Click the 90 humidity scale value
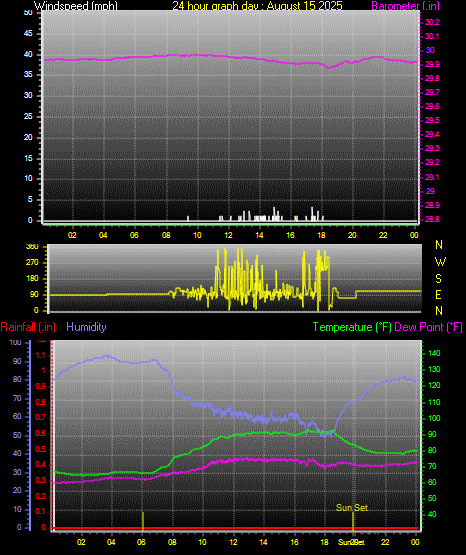Image resolution: width=466 pixels, height=555 pixels. pos(17,361)
